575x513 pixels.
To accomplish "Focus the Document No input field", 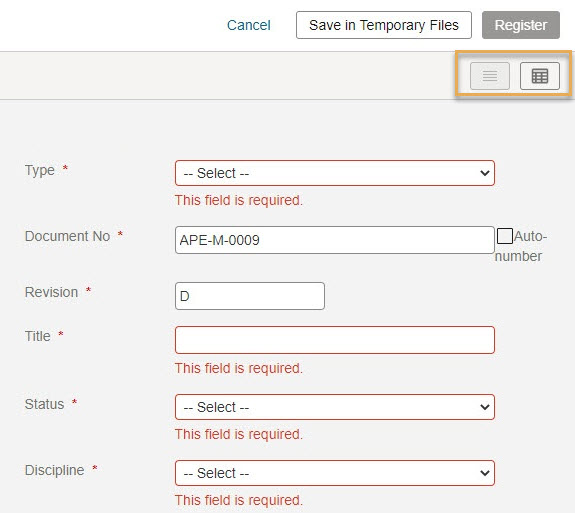I will pos(335,240).
